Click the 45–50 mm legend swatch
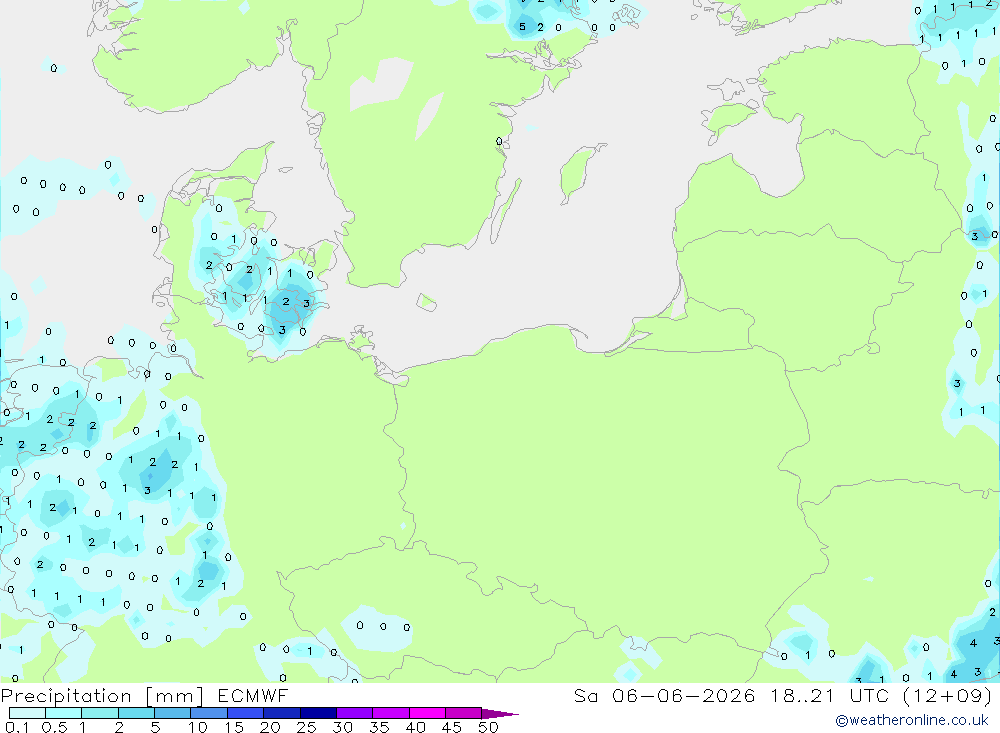The image size is (1000, 733). 464,713
